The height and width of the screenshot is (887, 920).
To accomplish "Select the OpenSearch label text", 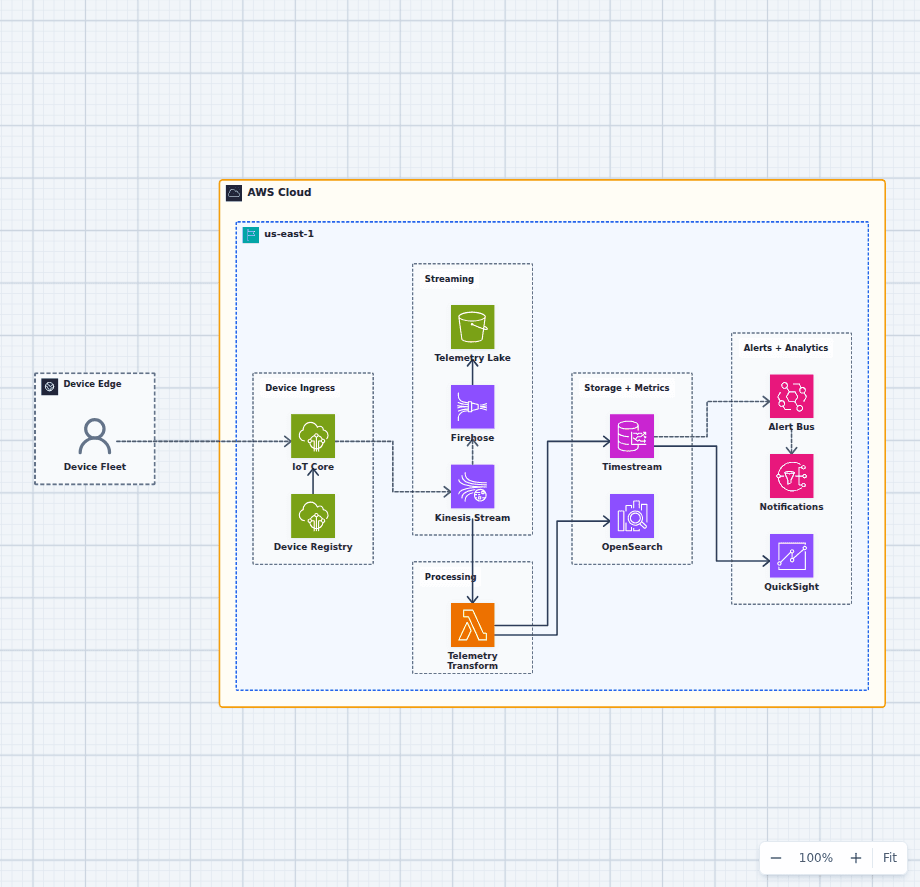I will [632, 547].
